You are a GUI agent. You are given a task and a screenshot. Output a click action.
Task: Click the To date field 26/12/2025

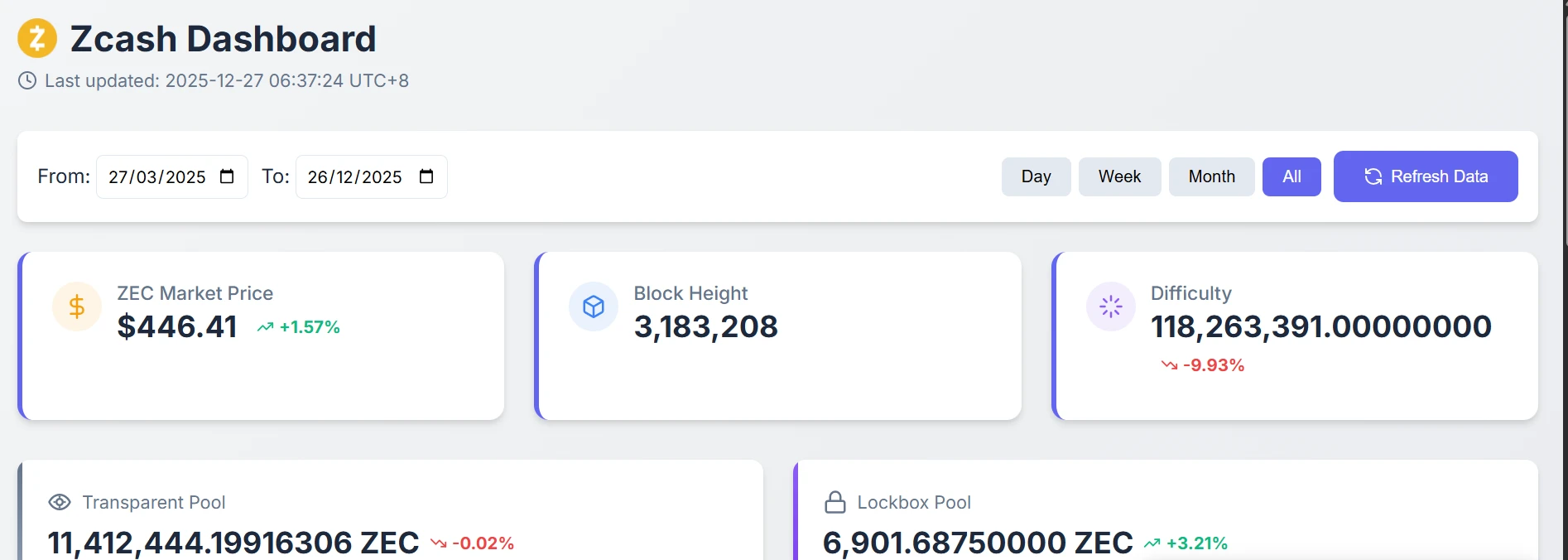coord(372,176)
